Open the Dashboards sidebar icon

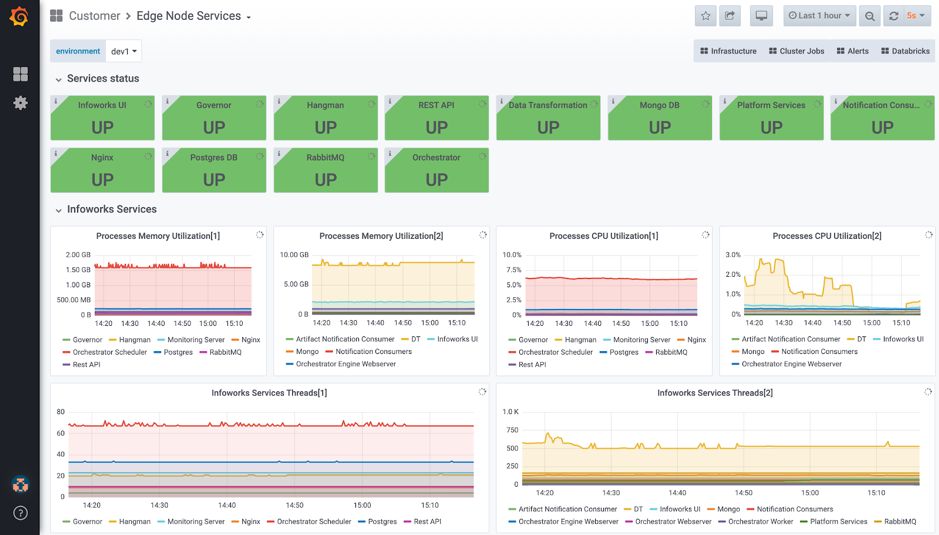pos(20,74)
